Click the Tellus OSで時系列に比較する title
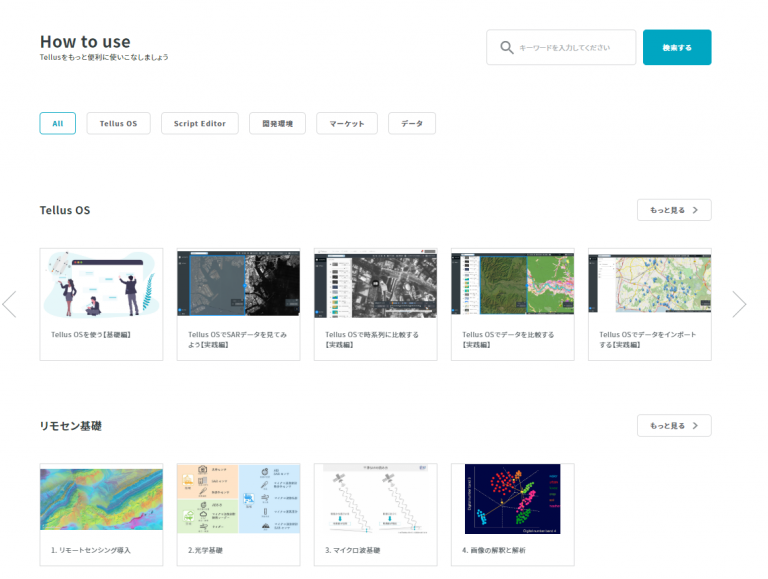768x579 pixels. click(x=372, y=339)
